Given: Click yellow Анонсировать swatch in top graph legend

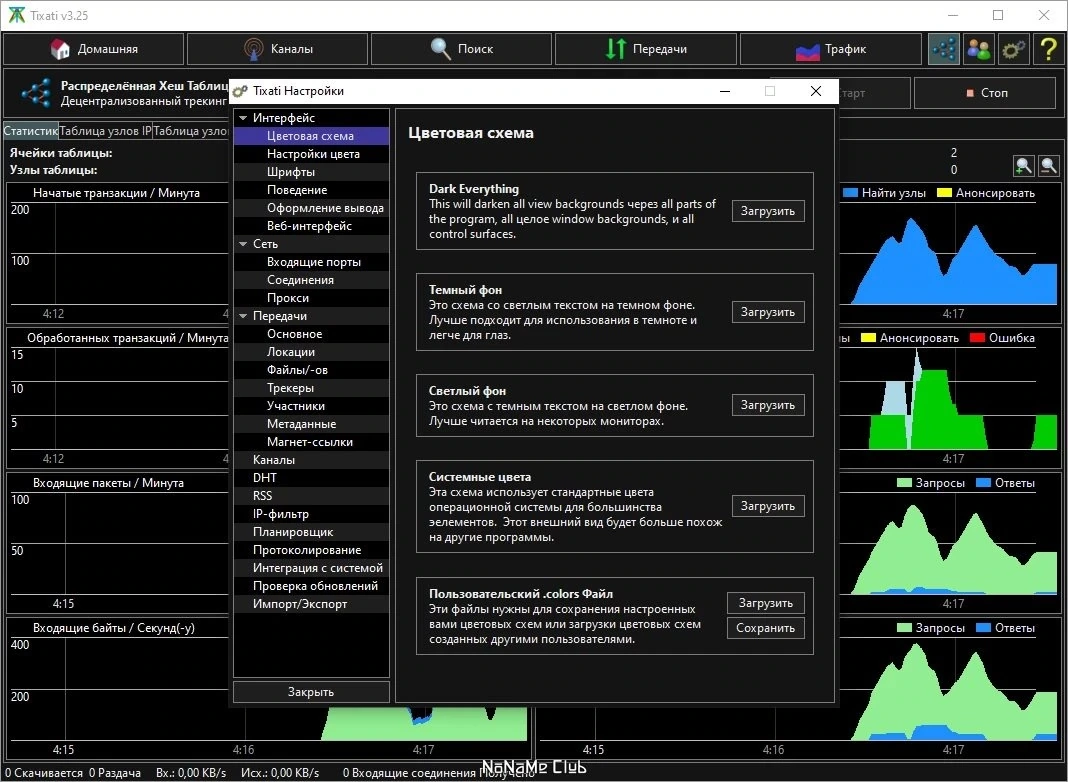Looking at the screenshot, I should tap(944, 193).
